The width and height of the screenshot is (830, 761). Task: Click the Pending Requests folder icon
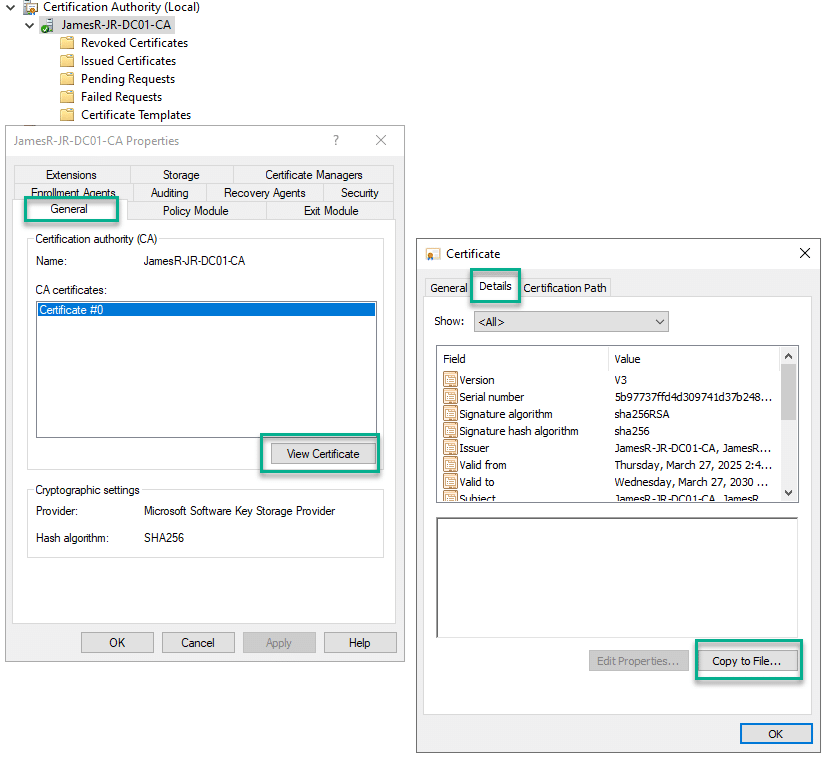point(67,79)
